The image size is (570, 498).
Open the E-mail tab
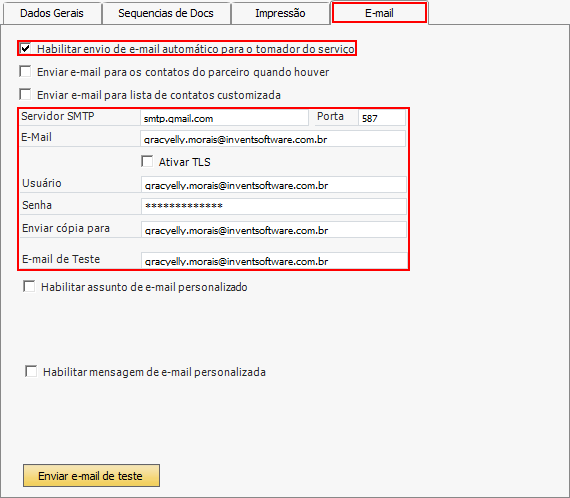(379, 13)
